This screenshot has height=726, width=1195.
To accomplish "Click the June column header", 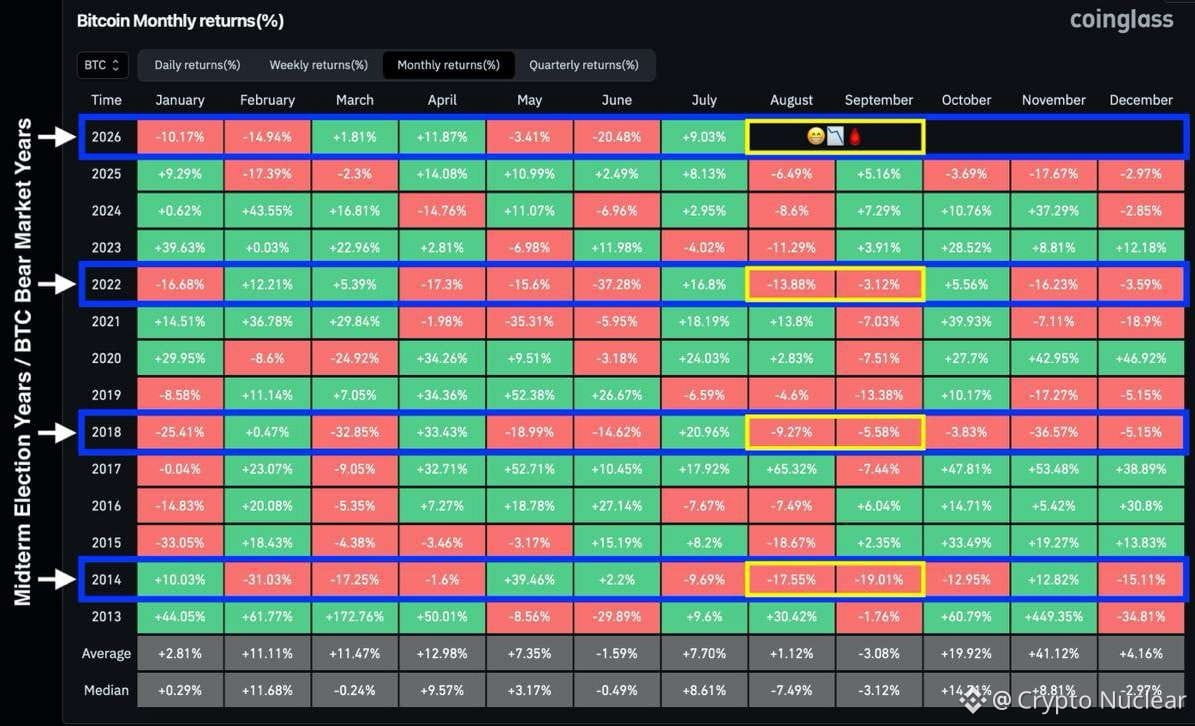I will 617,100.
